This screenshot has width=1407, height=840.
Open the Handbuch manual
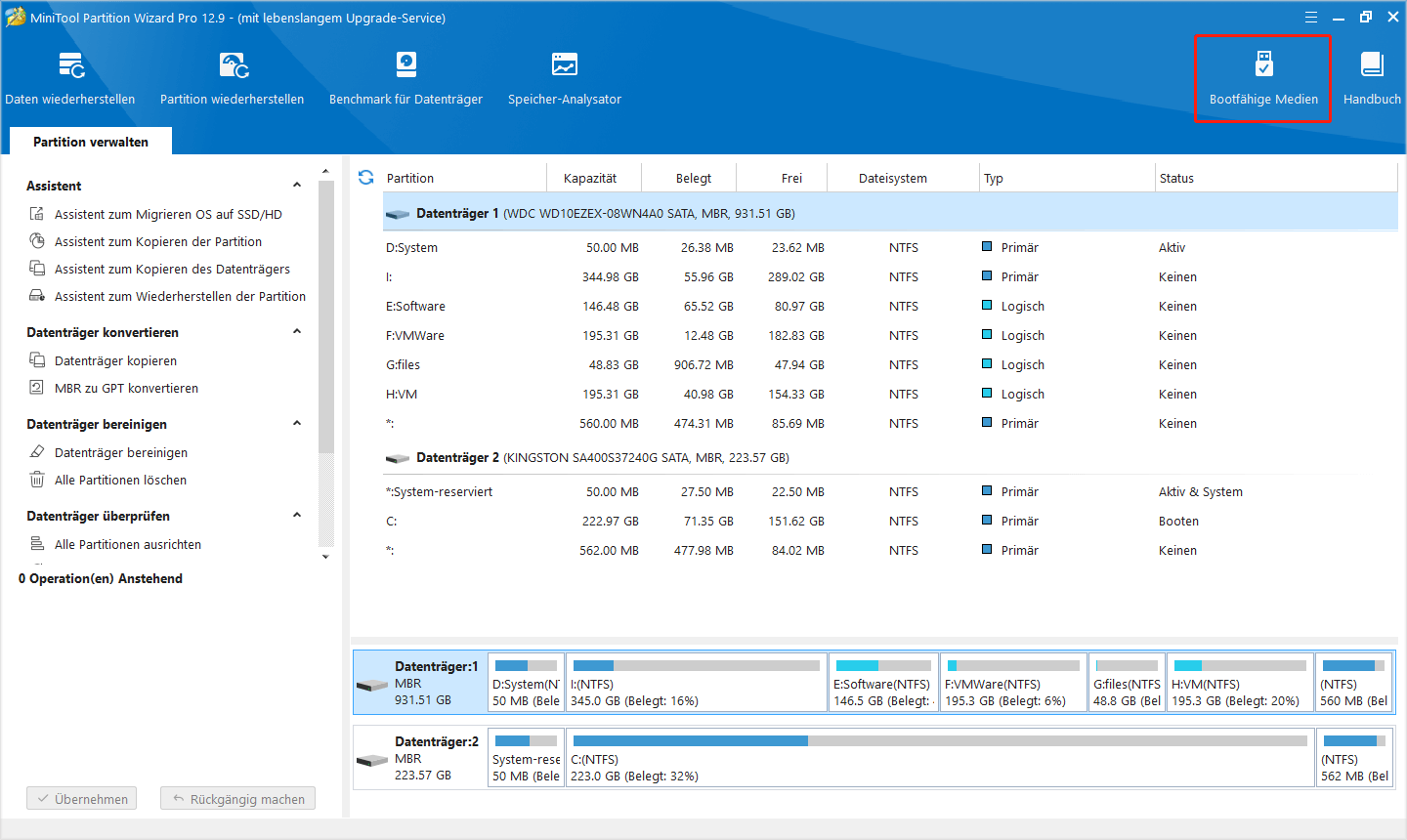point(1372,78)
